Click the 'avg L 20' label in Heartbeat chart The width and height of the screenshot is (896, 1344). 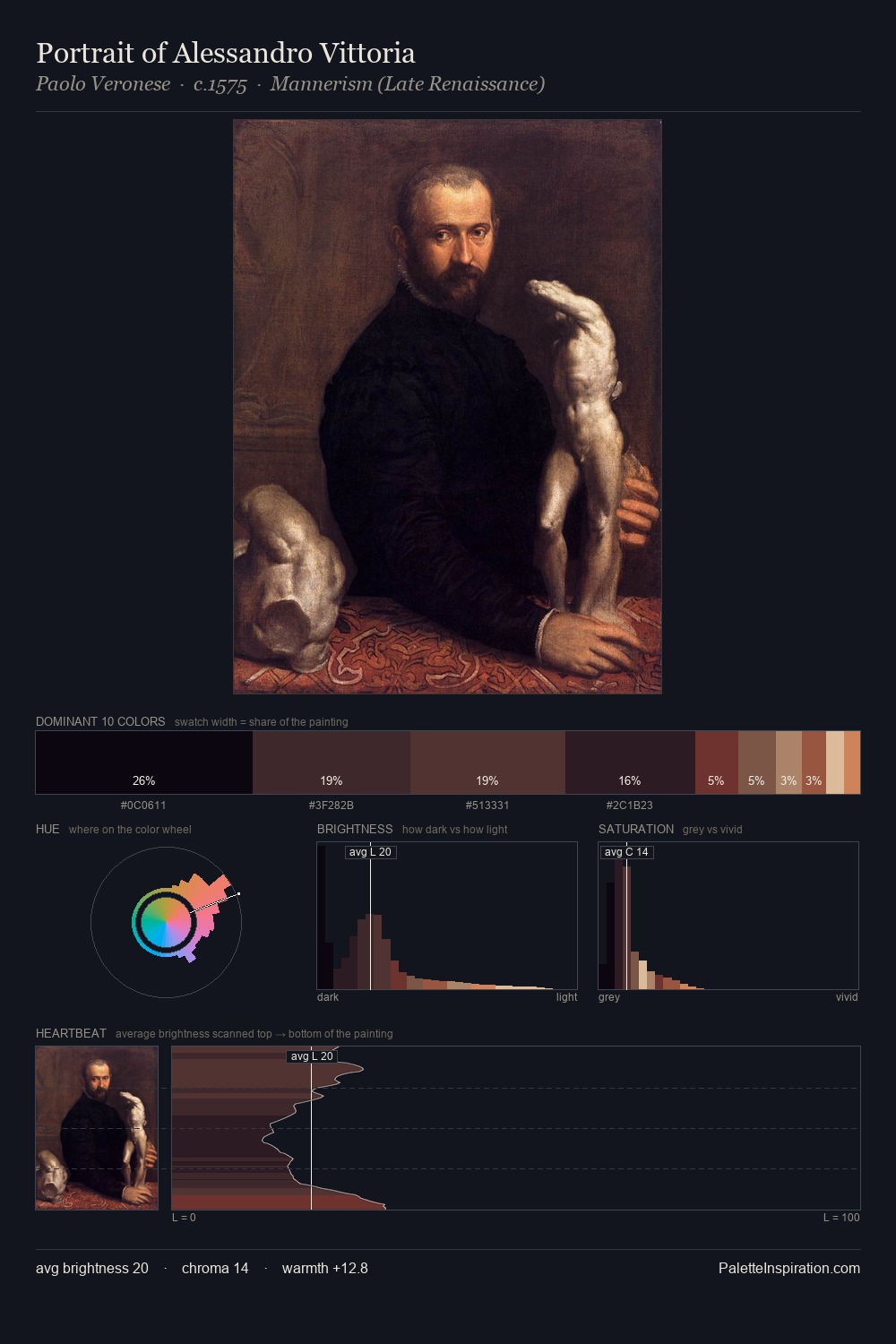click(312, 1056)
